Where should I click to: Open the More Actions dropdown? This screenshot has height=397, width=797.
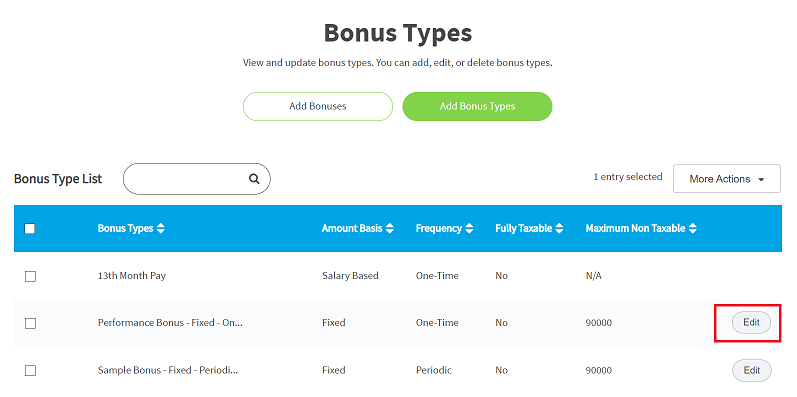pyautogui.click(x=727, y=178)
